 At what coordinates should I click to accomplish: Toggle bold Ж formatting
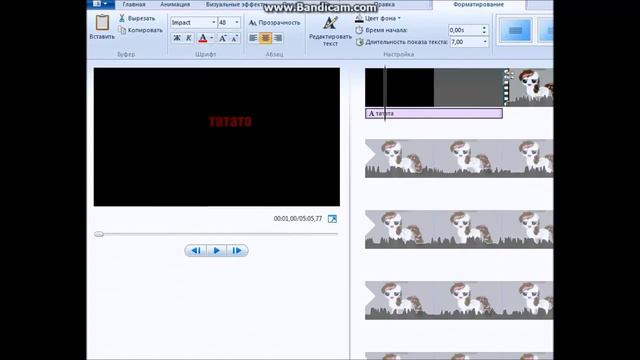[x=177, y=38]
